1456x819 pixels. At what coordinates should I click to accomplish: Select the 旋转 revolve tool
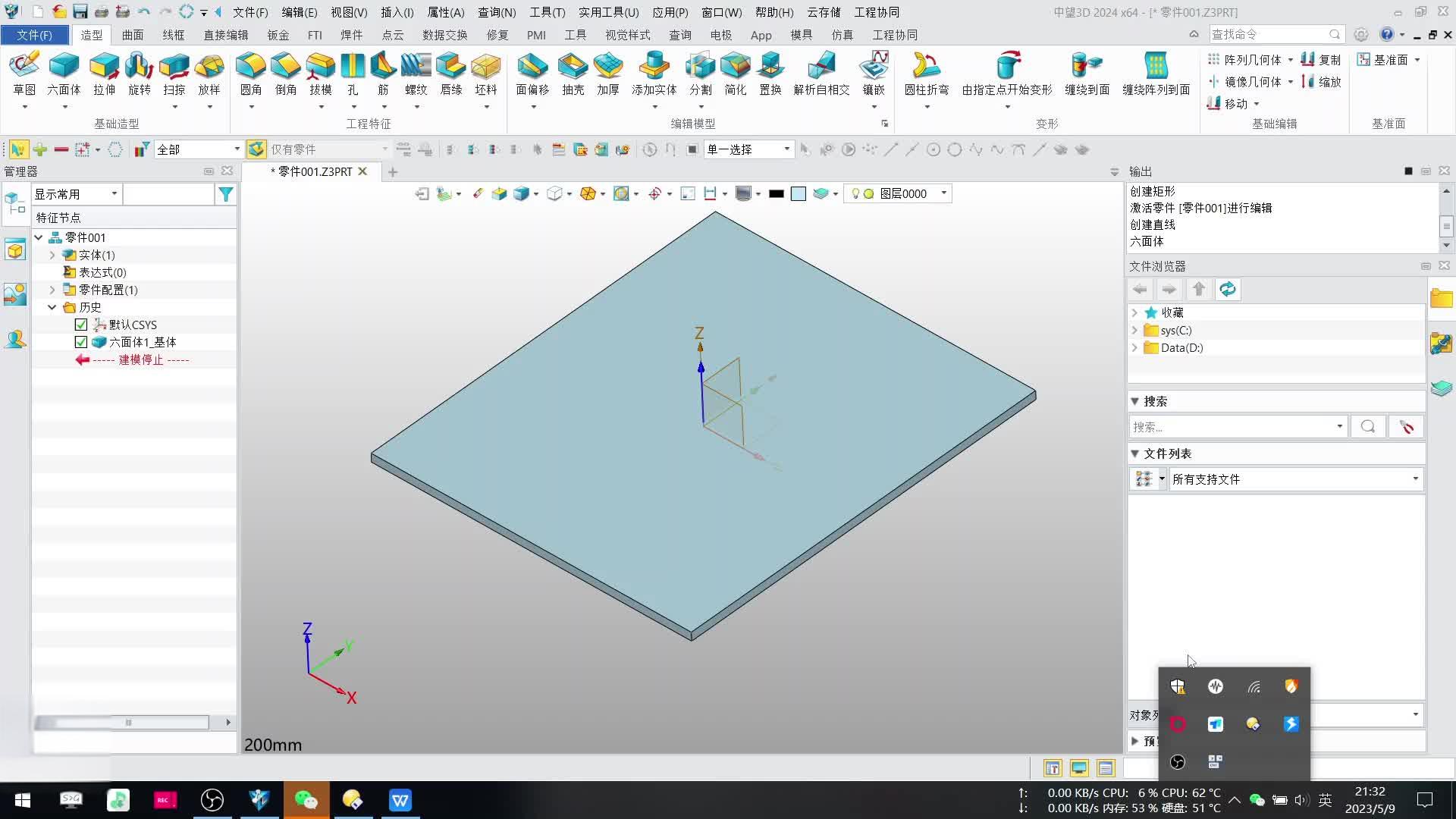click(x=139, y=74)
